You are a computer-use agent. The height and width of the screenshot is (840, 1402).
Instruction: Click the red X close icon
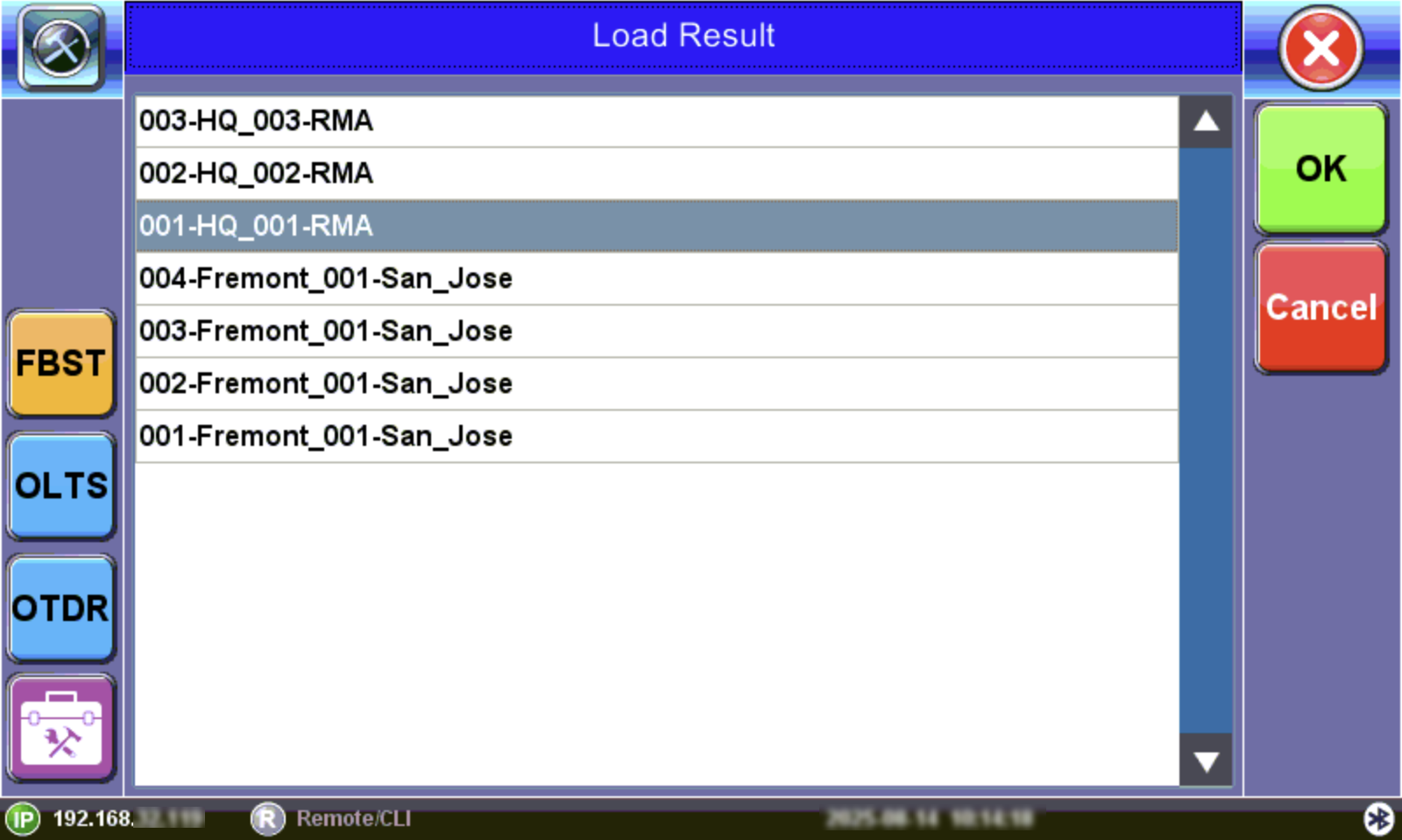[1321, 48]
